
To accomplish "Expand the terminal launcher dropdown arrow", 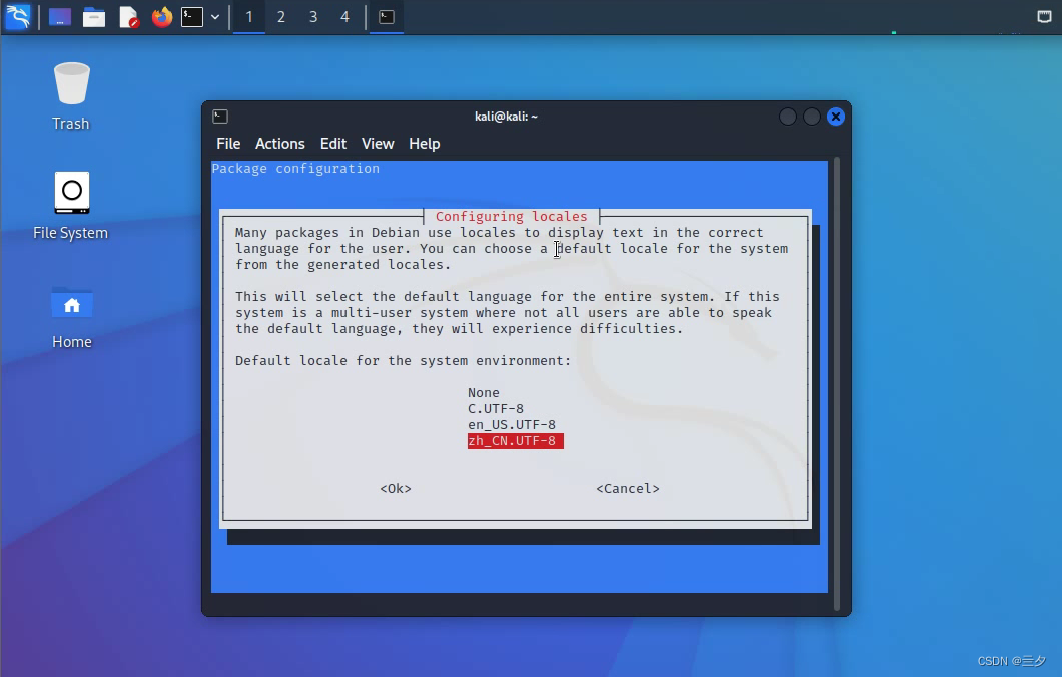I will click(x=215, y=17).
